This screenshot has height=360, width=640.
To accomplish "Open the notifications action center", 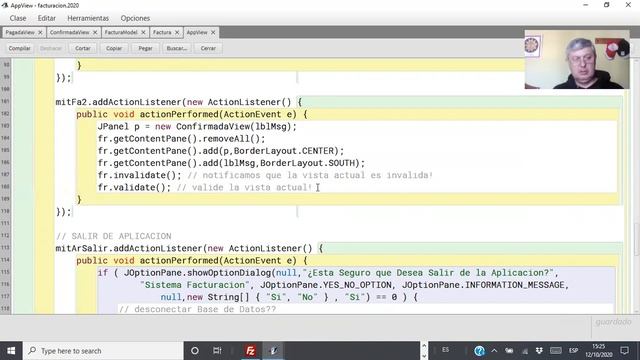I will [x=624, y=351].
